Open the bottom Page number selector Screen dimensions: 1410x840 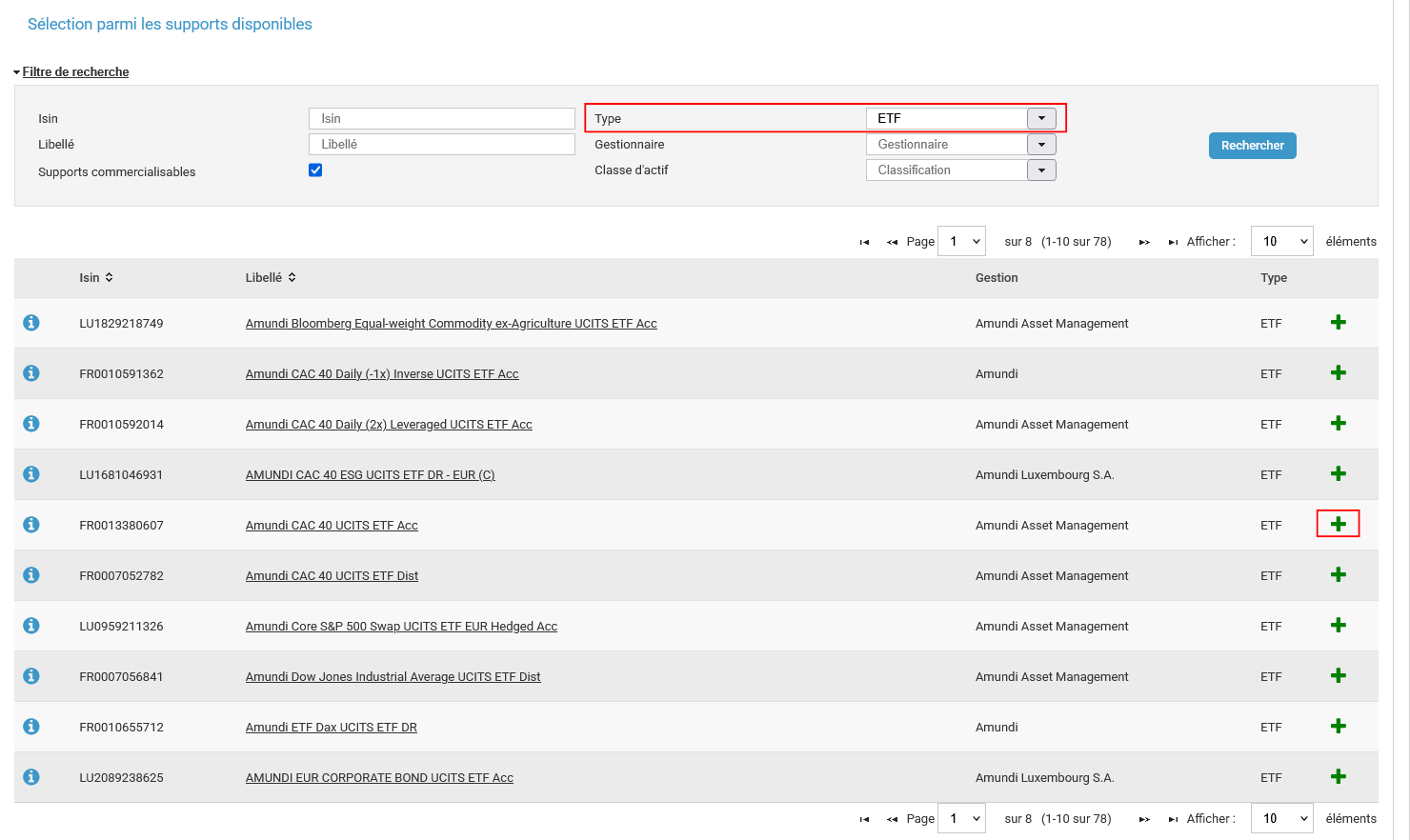[x=961, y=818]
